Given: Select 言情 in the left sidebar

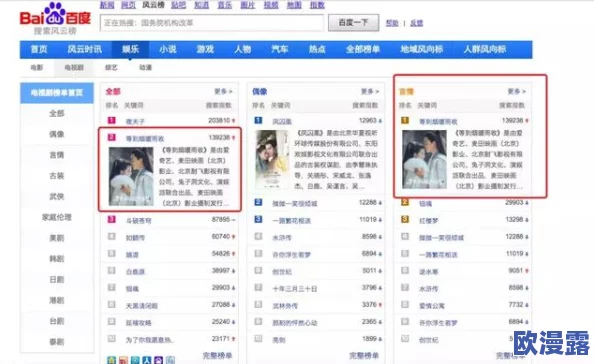Looking at the screenshot, I should pos(57,155).
